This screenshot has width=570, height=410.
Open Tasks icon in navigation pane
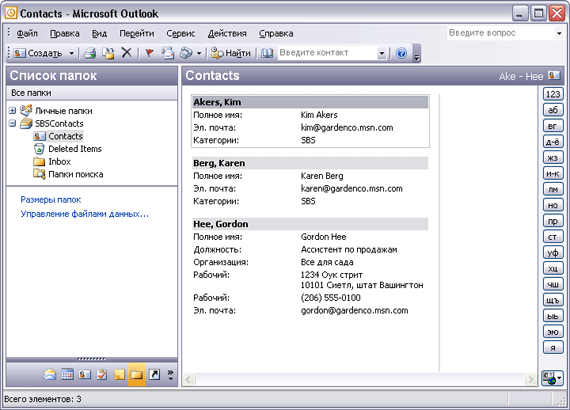102,374
